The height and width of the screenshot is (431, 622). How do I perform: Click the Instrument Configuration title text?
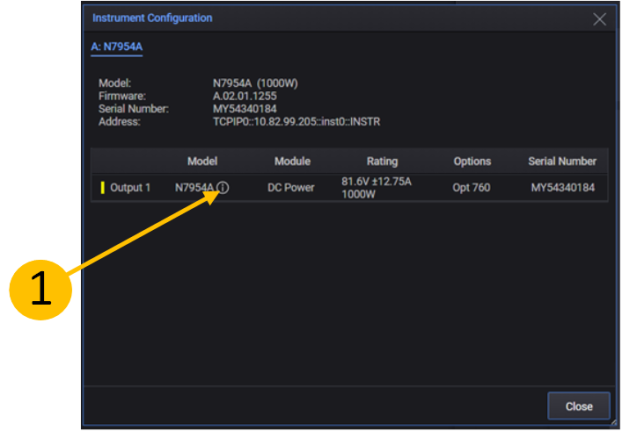point(152,18)
